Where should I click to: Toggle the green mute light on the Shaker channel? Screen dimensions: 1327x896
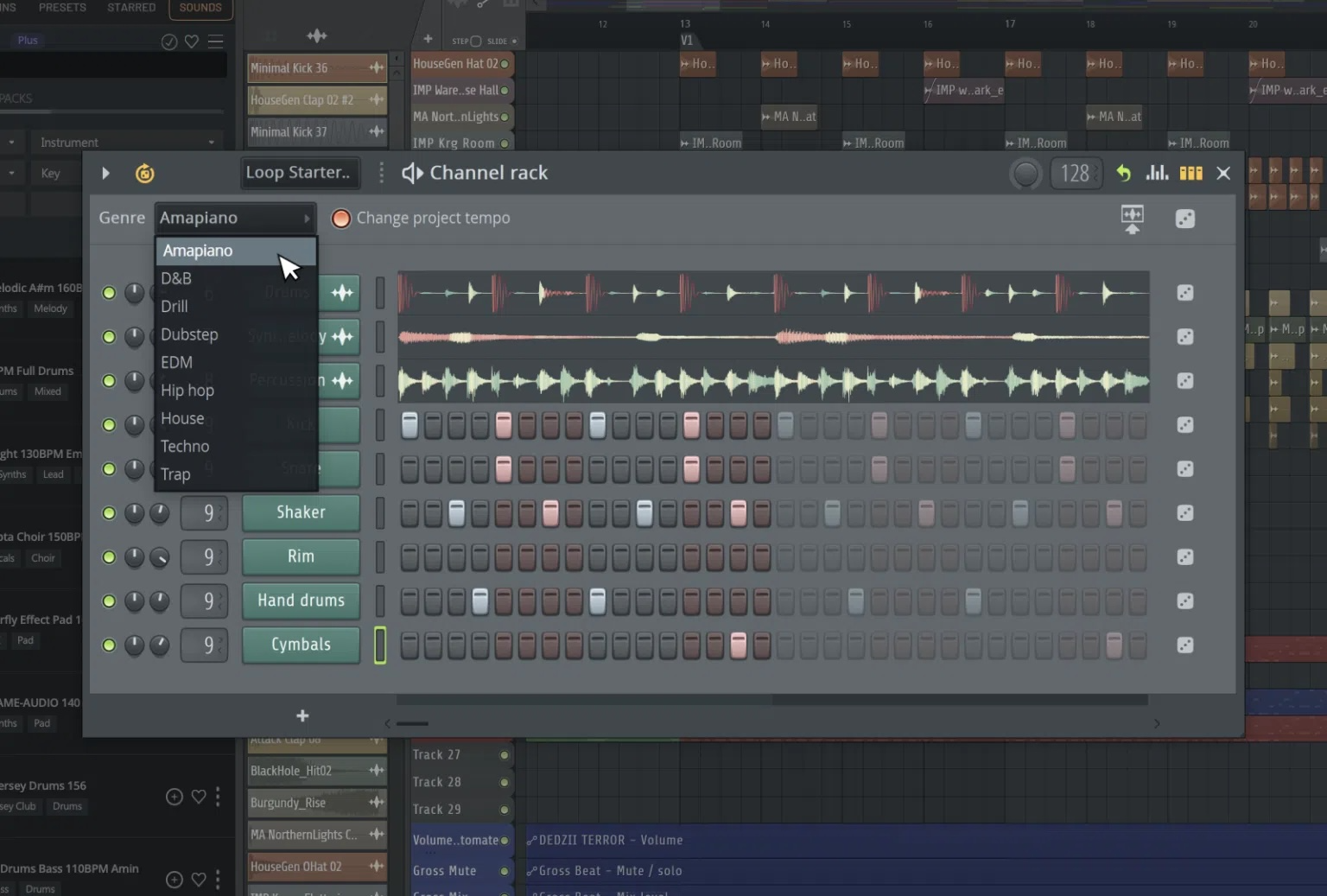click(x=109, y=512)
